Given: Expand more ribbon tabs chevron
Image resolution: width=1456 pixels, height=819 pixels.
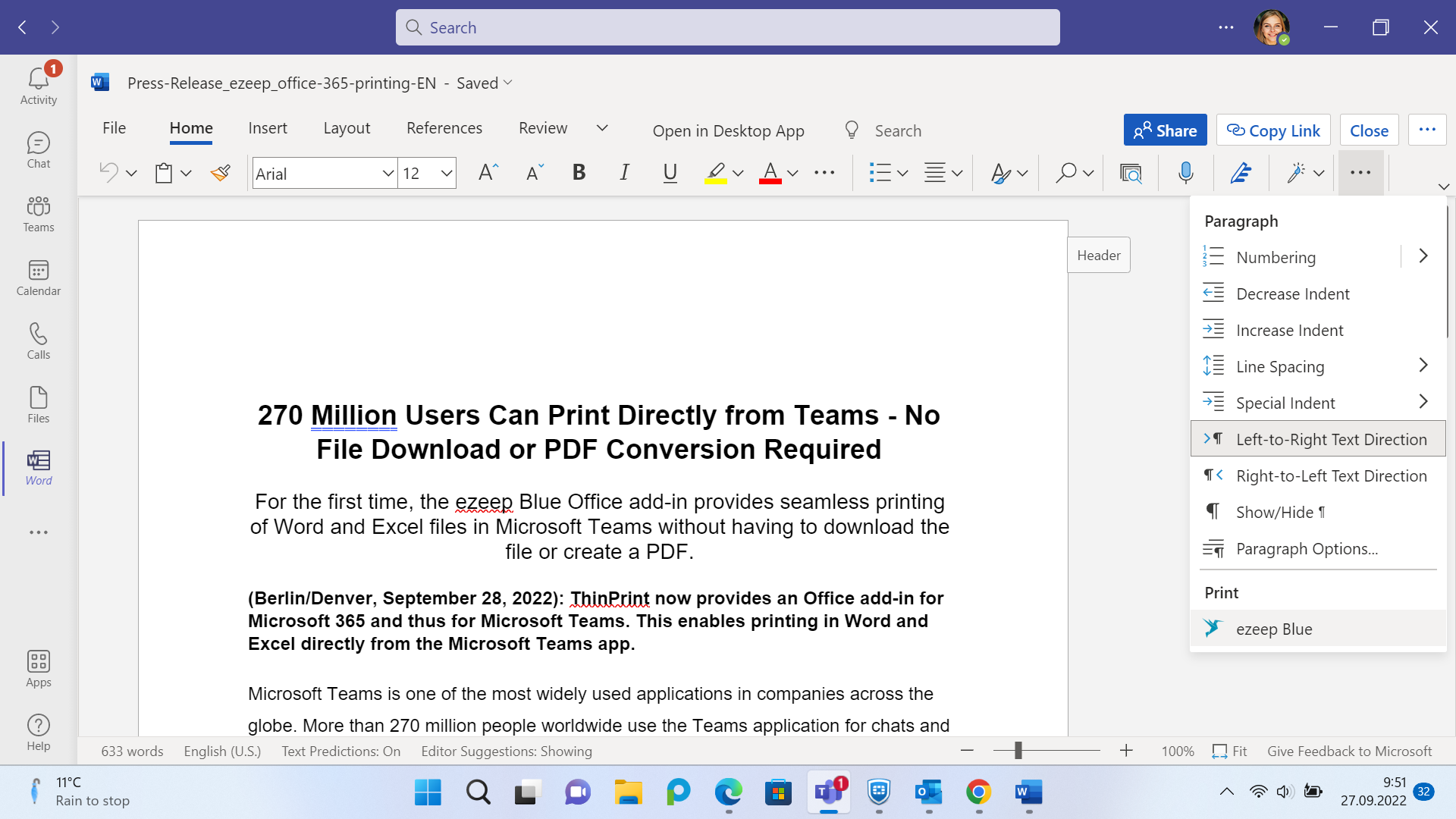Looking at the screenshot, I should 602,128.
